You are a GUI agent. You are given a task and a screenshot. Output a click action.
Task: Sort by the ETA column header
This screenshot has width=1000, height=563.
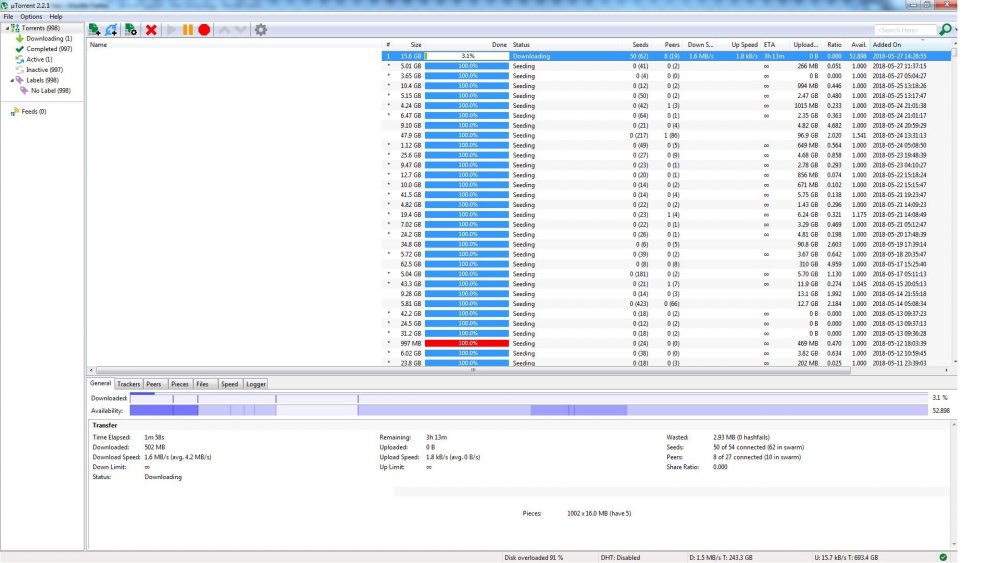click(x=774, y=45)
